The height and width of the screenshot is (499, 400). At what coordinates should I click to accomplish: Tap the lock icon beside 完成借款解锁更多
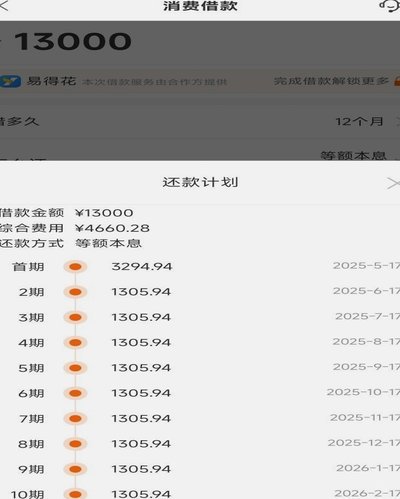(x=397, y=81)
